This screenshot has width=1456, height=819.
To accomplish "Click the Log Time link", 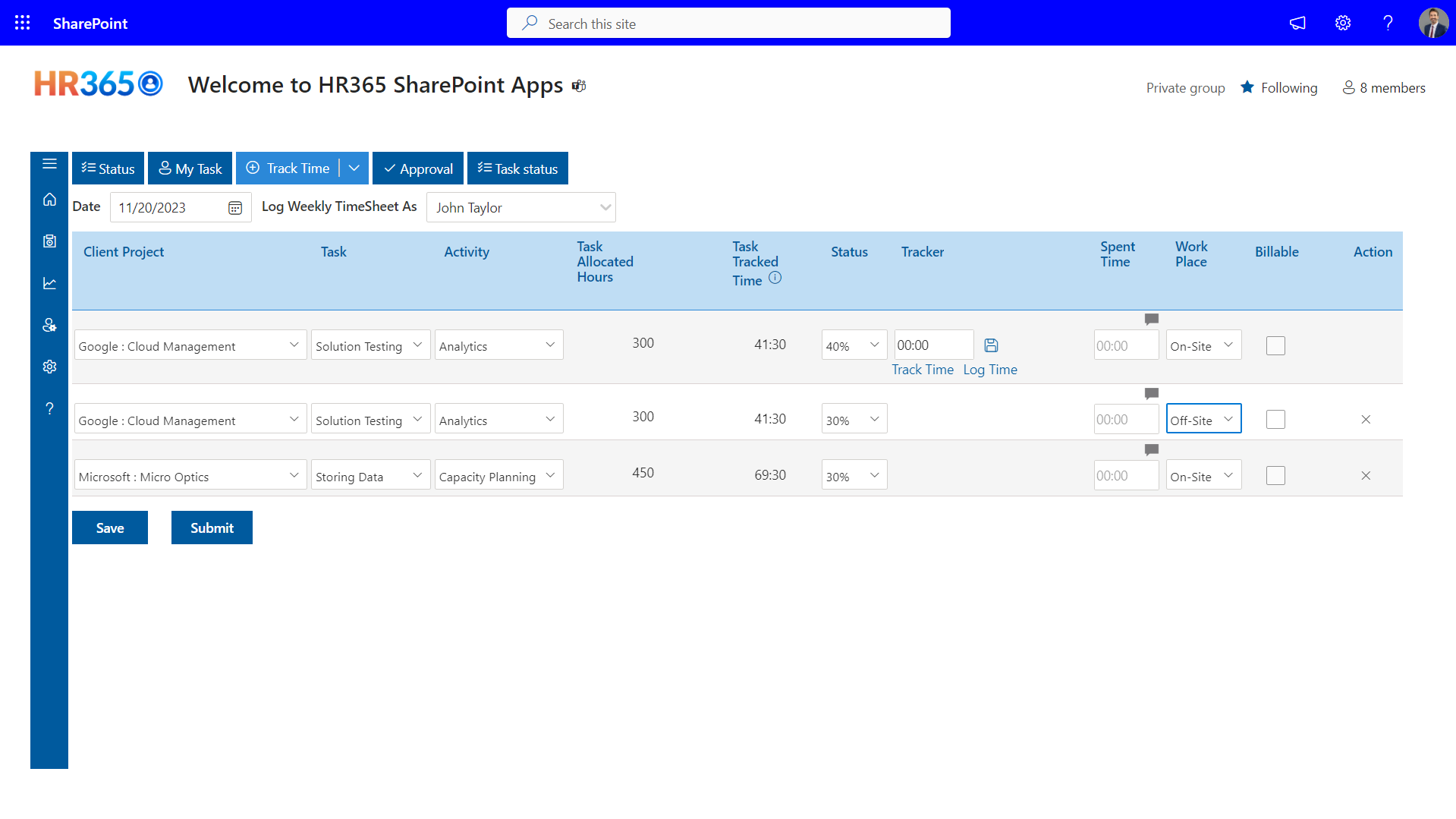I will pyautogui.click(x=990, y=370).
